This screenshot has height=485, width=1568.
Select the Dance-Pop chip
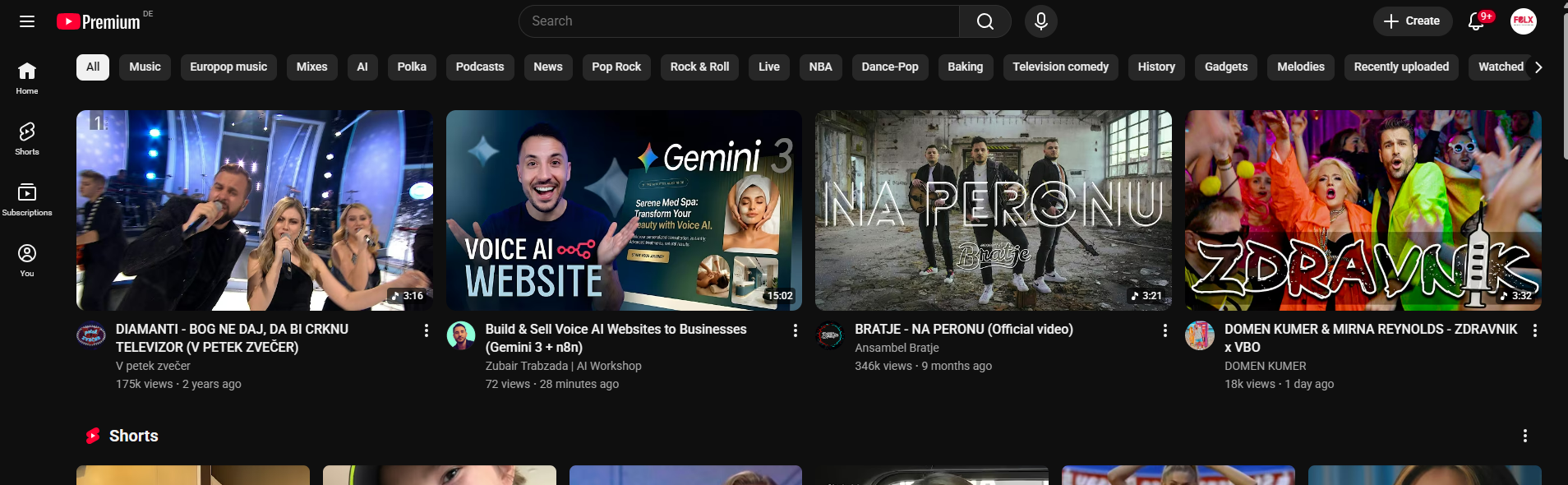coord(890,67)
